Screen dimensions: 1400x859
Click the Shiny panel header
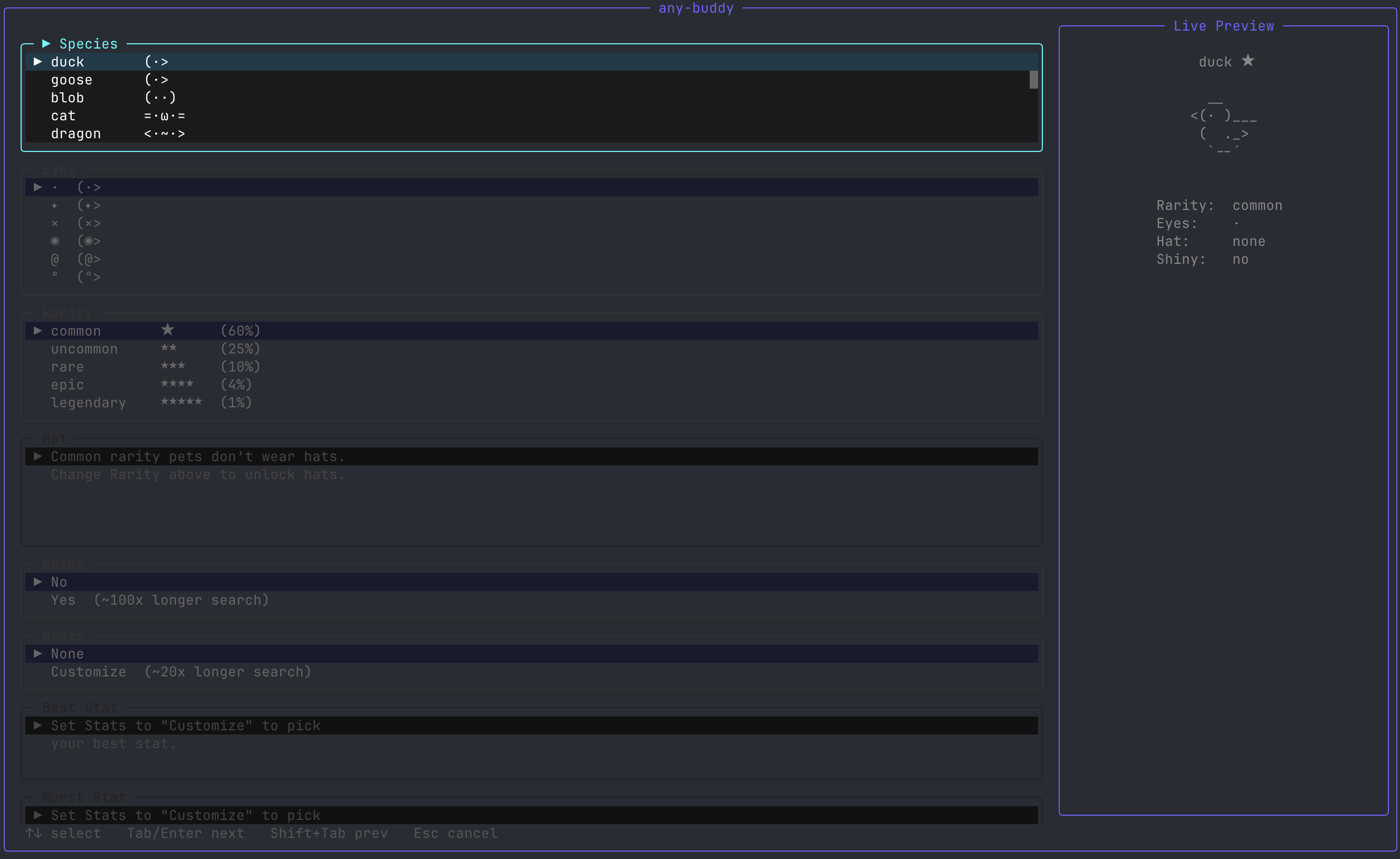tap(63, 565)
